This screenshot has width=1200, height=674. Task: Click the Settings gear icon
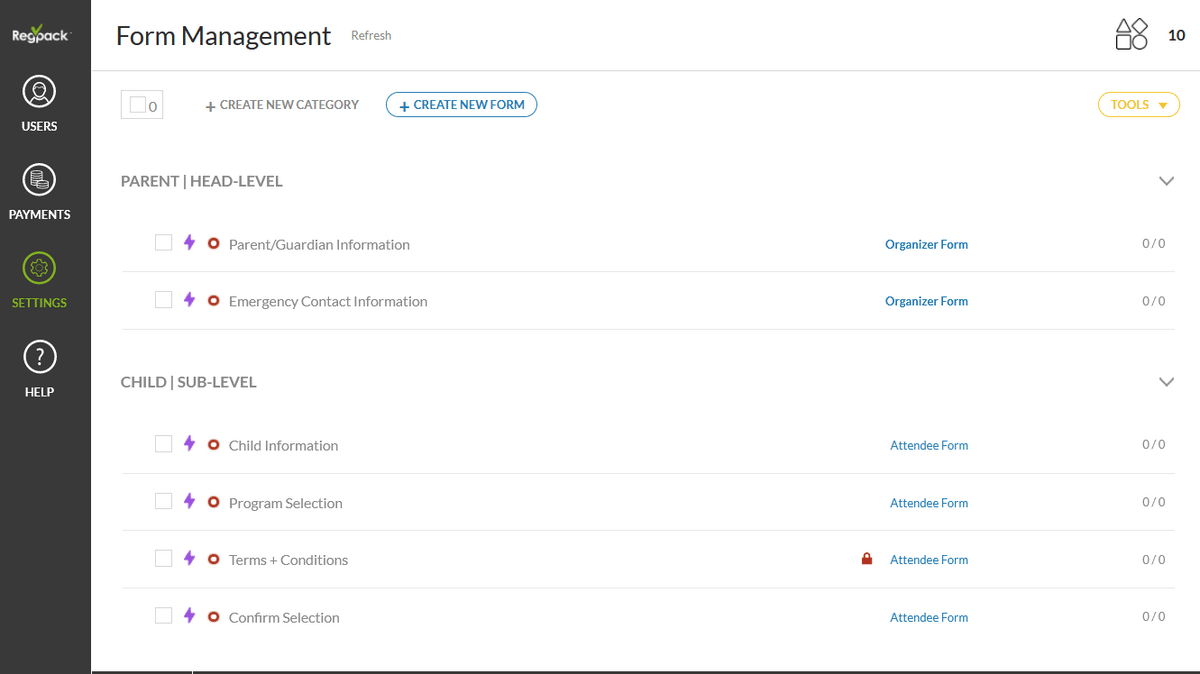[39, 268]
